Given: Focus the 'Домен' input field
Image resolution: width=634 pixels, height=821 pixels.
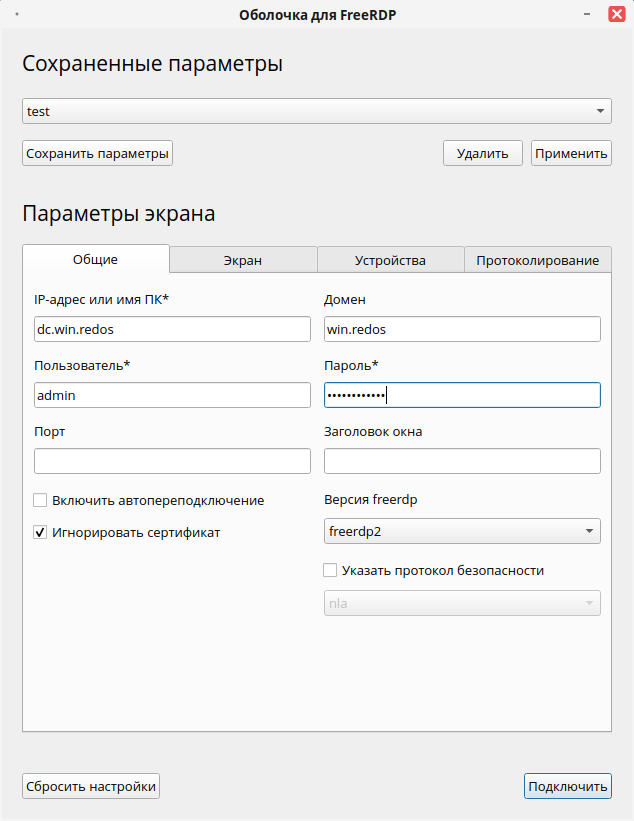Looking at the screenshot, I should [462, 329].
